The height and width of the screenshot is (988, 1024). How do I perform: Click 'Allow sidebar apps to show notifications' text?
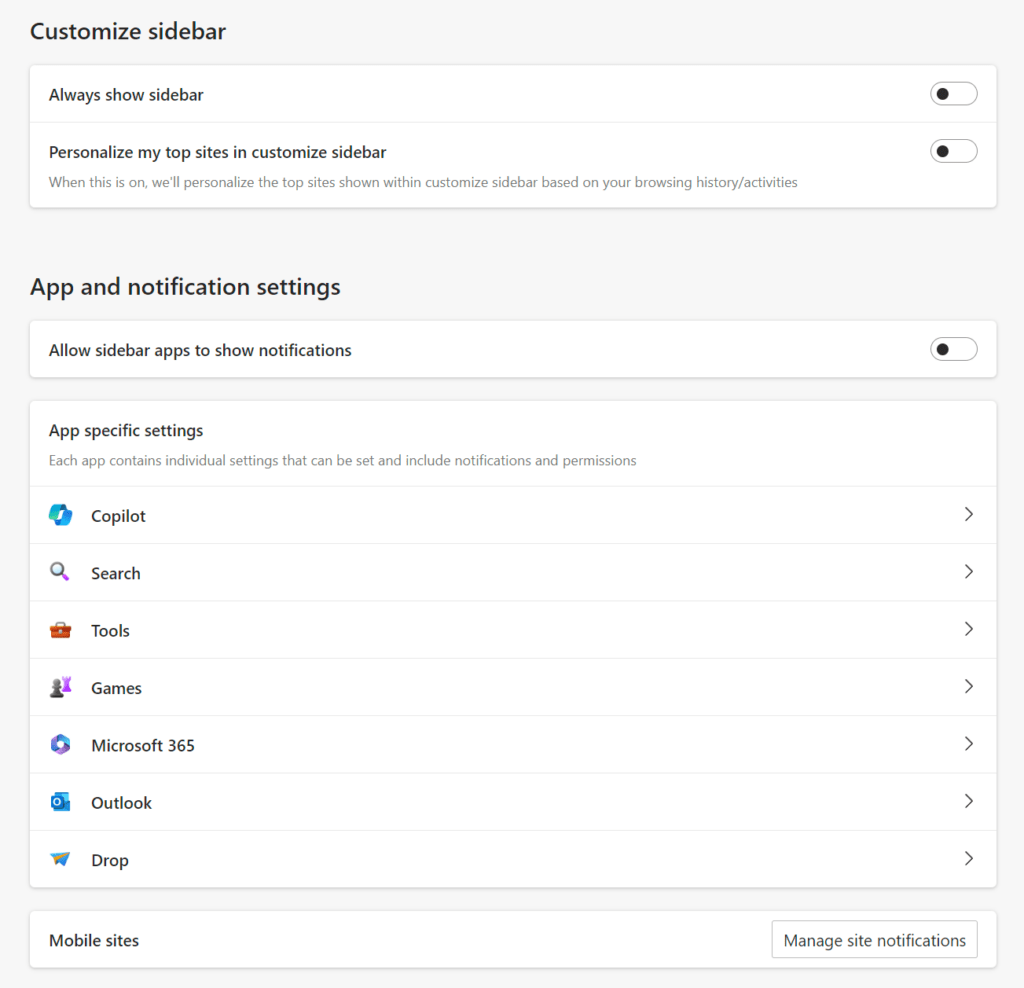200,351
